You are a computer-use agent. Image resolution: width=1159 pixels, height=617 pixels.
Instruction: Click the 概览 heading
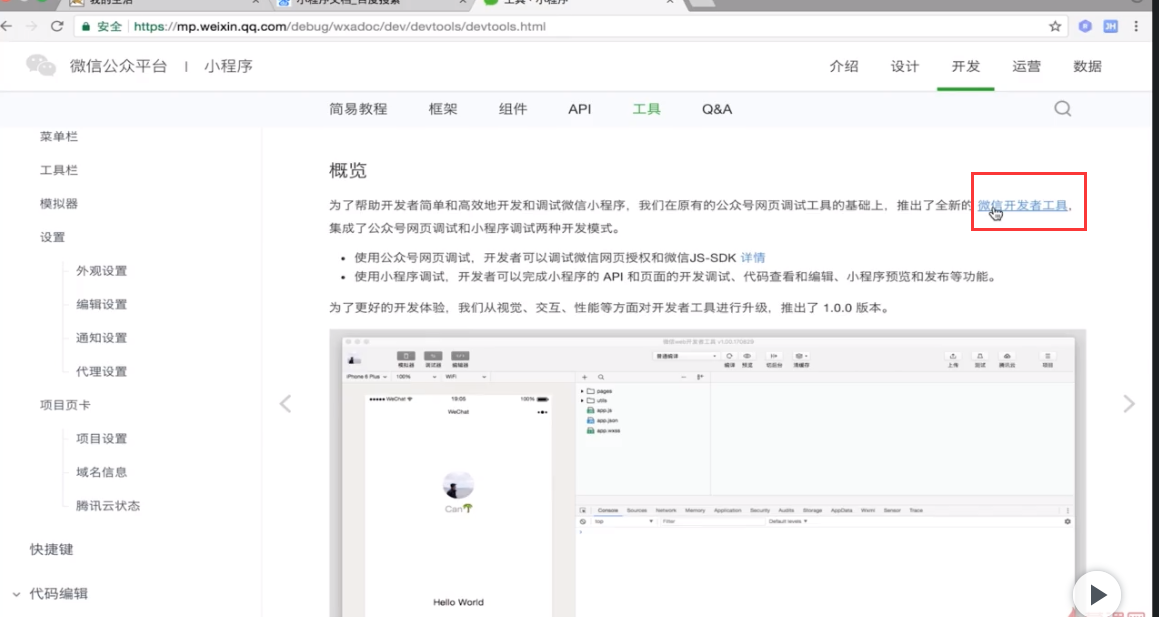pos(347,171)
